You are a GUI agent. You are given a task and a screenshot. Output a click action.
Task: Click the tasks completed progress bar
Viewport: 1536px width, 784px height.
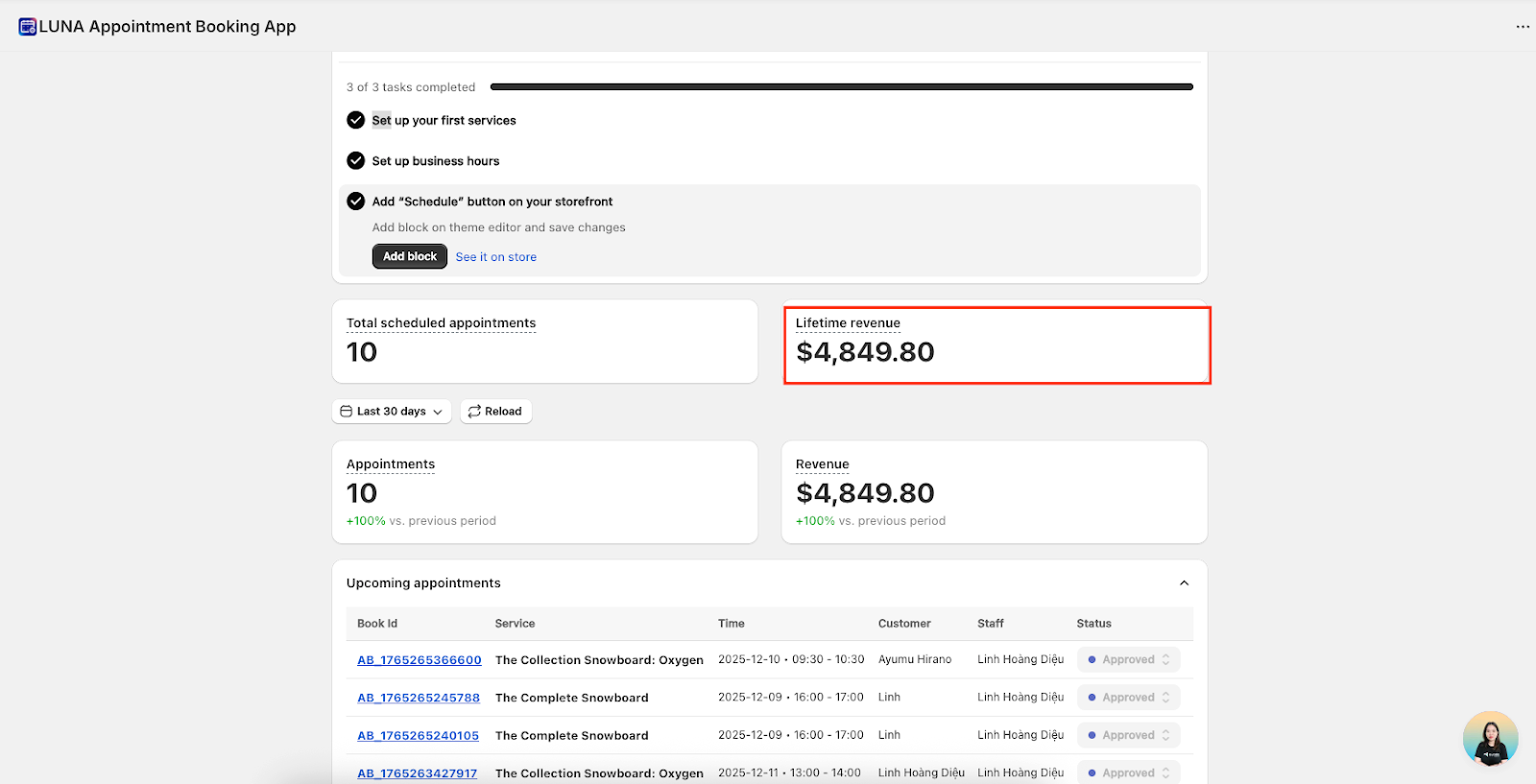[x=841, y=87]
